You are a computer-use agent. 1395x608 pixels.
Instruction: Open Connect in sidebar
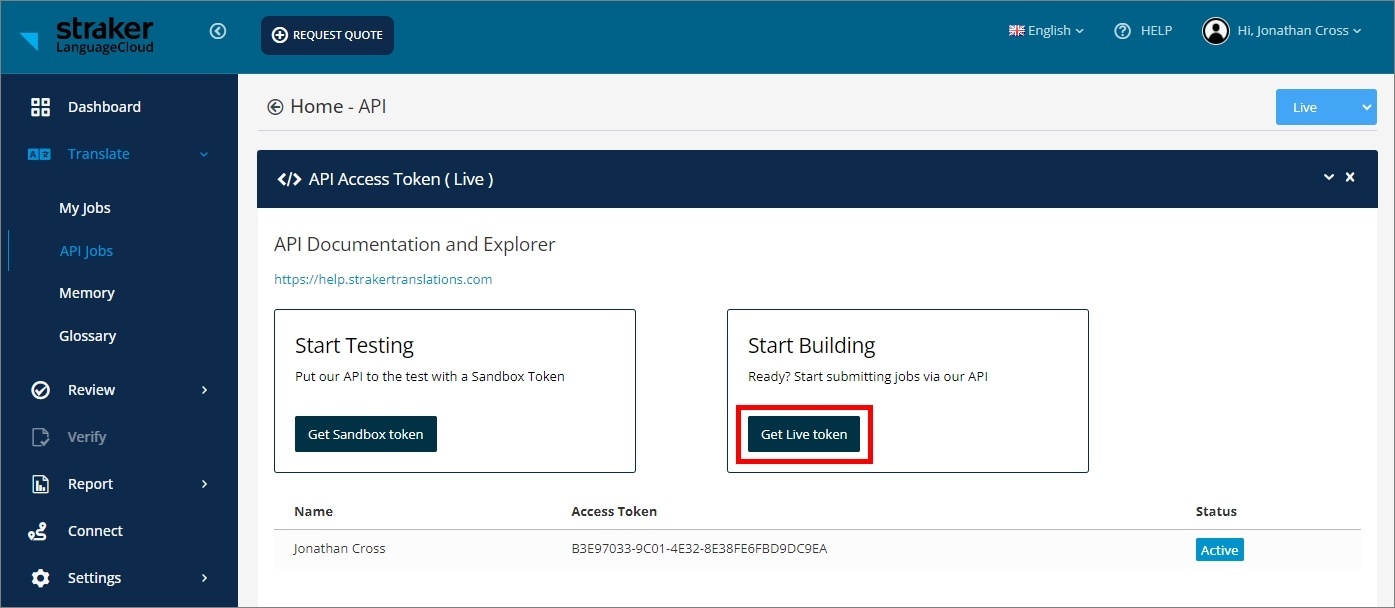point(95,531)
